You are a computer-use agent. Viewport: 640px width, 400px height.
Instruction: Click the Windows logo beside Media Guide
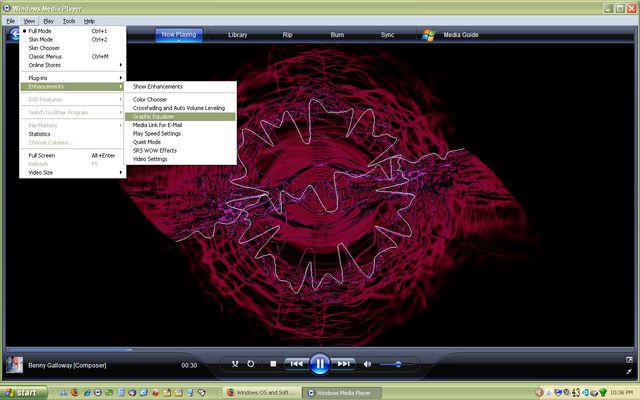pos(428,35)
